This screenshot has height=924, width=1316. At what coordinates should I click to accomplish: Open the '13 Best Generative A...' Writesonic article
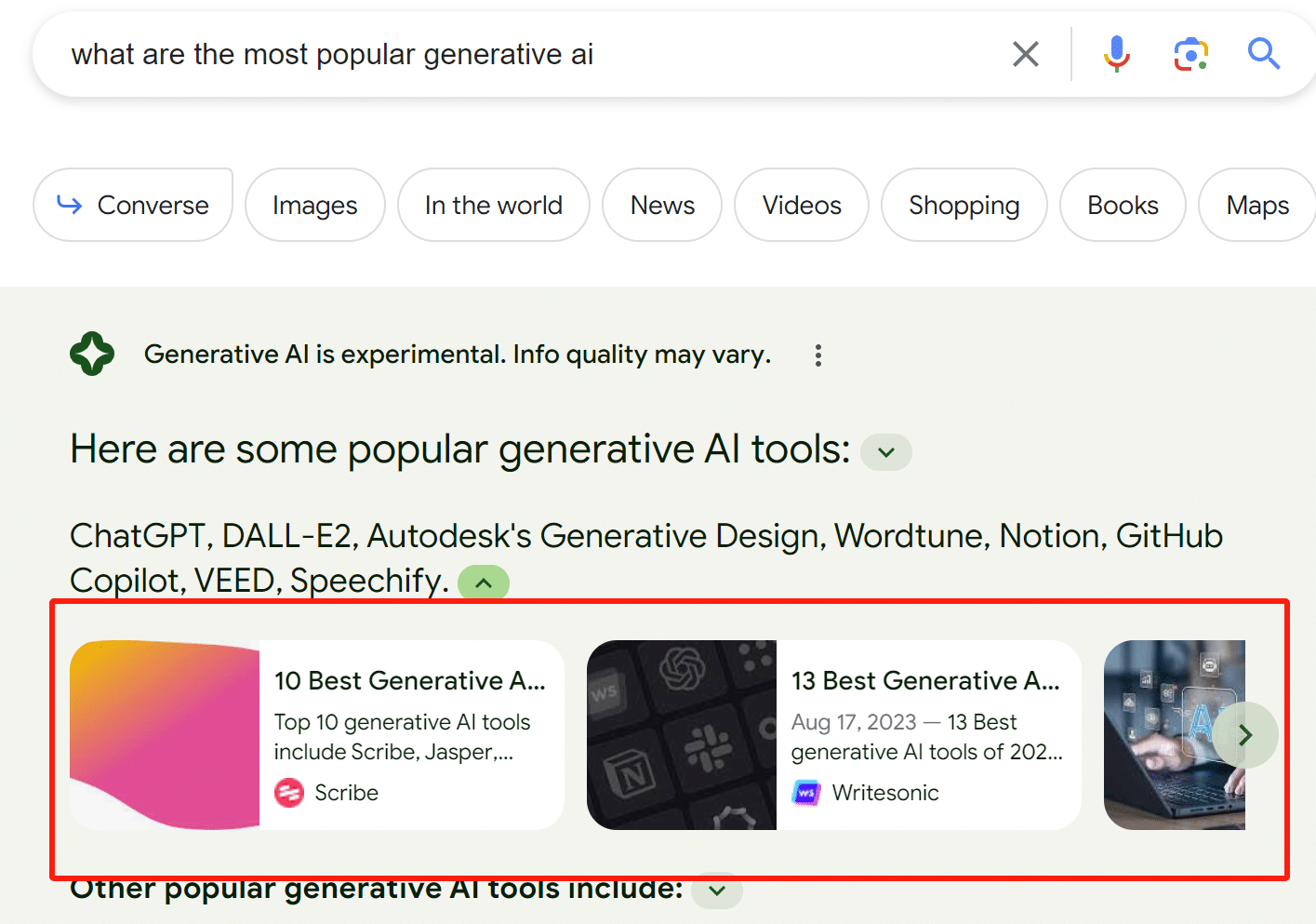click(x=925, y=681)
